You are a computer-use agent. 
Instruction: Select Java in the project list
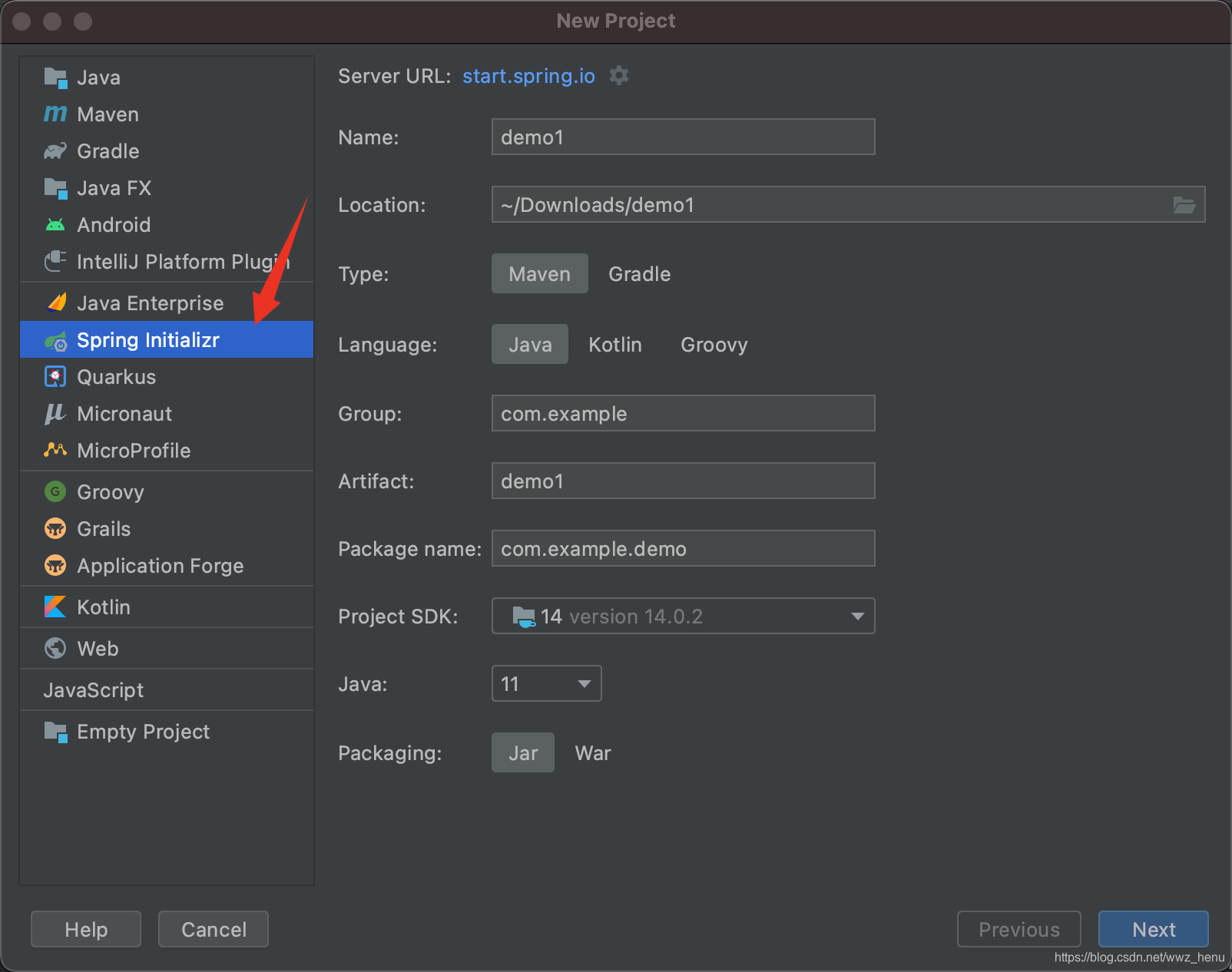(167, 78)
